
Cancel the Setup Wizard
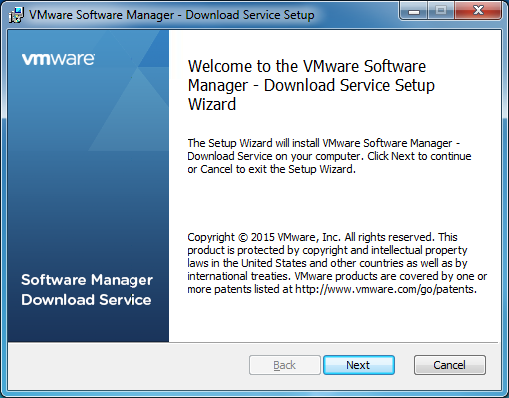(x=449, y=365)
